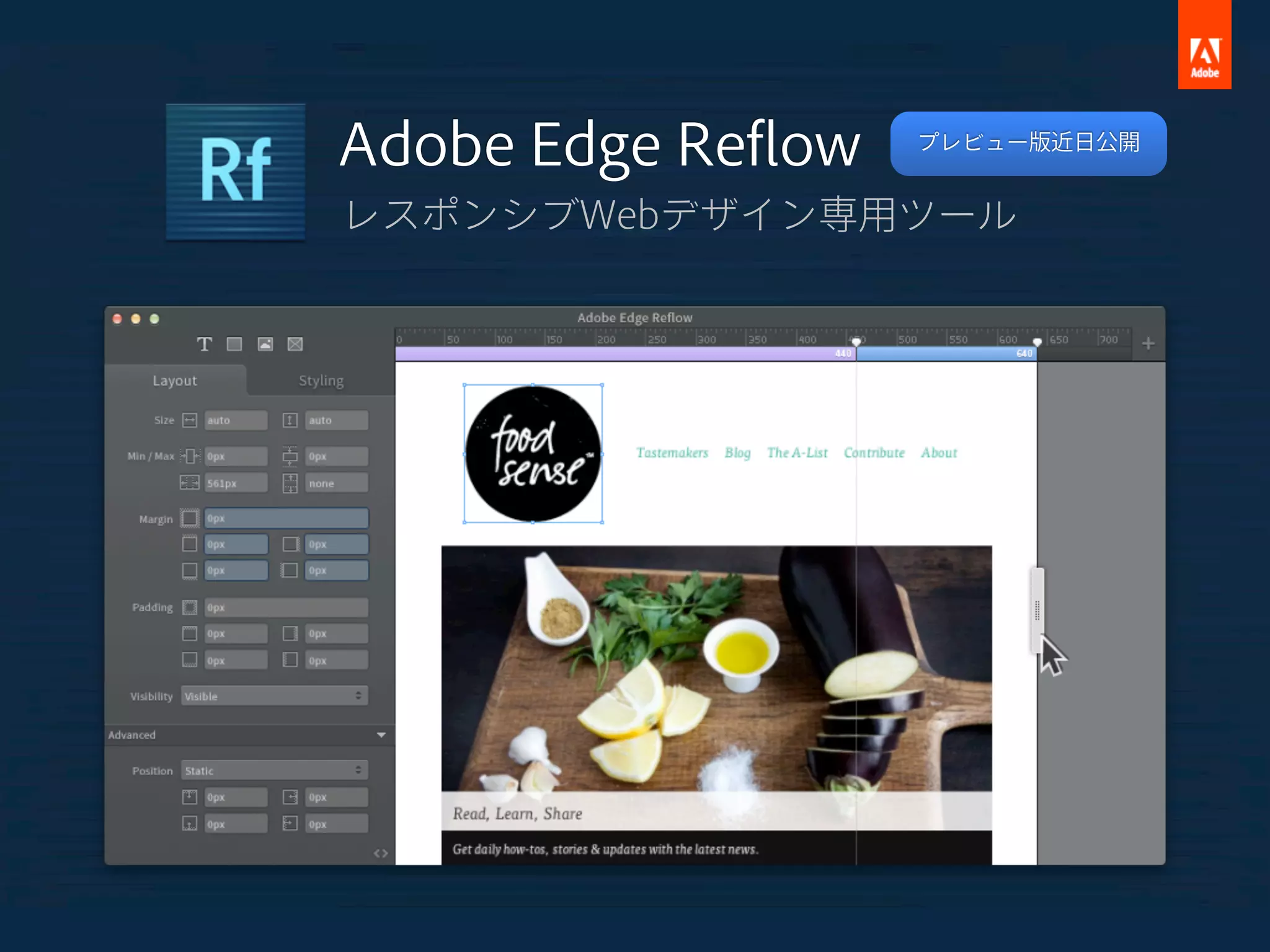
Task: Click the Position left offset icon
Action: pyautogui.click(x=290, y=824)
